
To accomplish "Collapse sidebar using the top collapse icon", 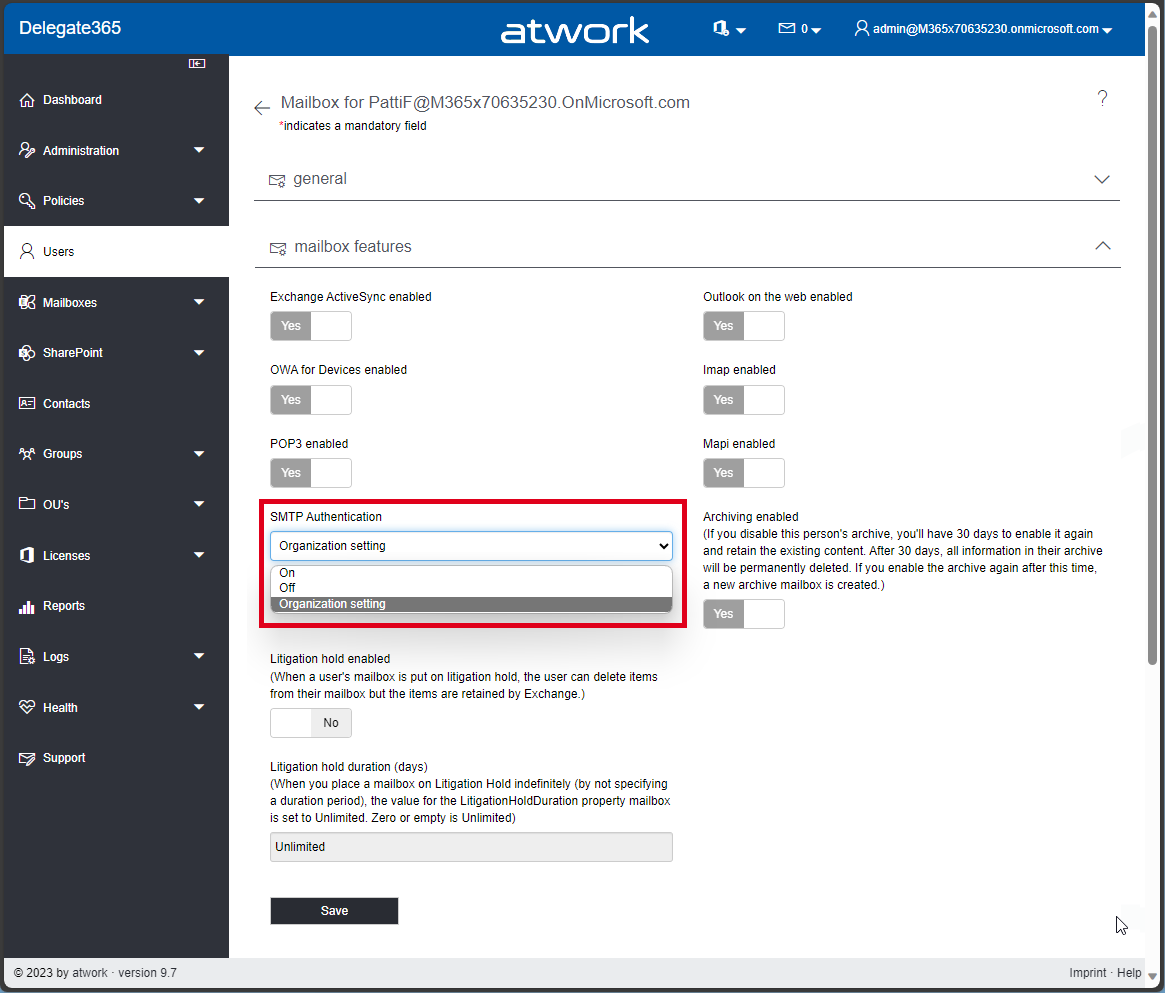I will pos(197,64).
